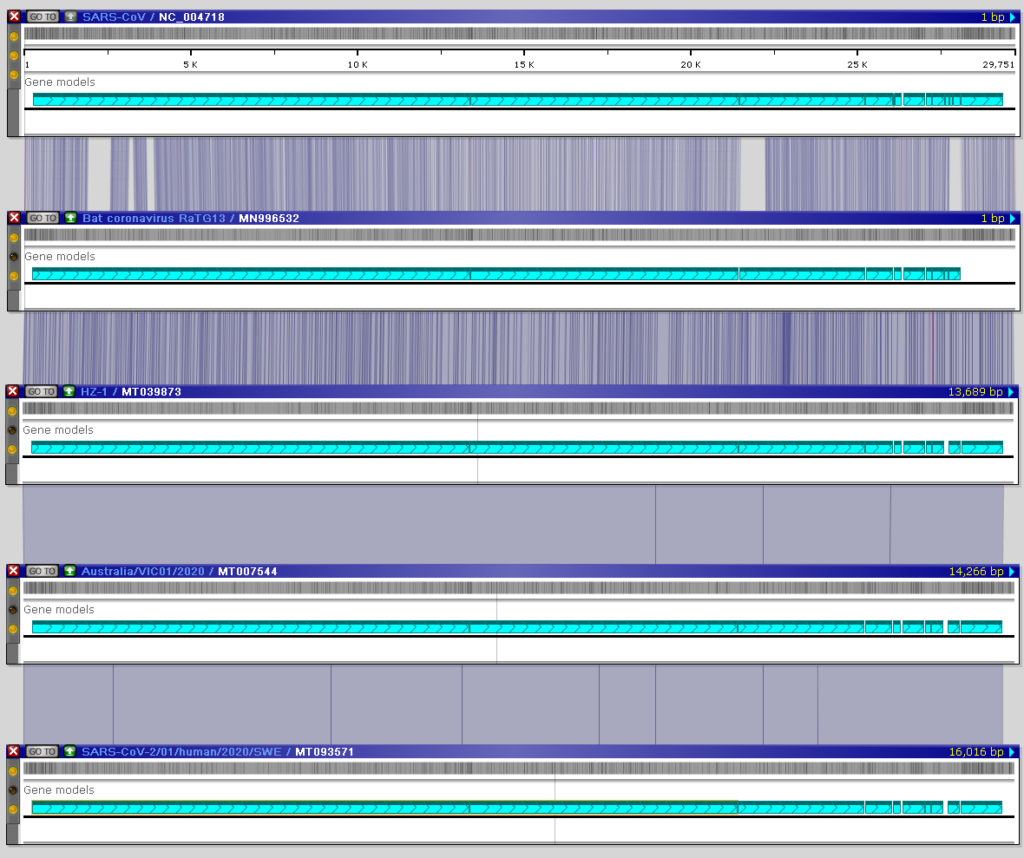
Task: Click the 15 K mark on SARS-CoV ruler
Action: 524,65
